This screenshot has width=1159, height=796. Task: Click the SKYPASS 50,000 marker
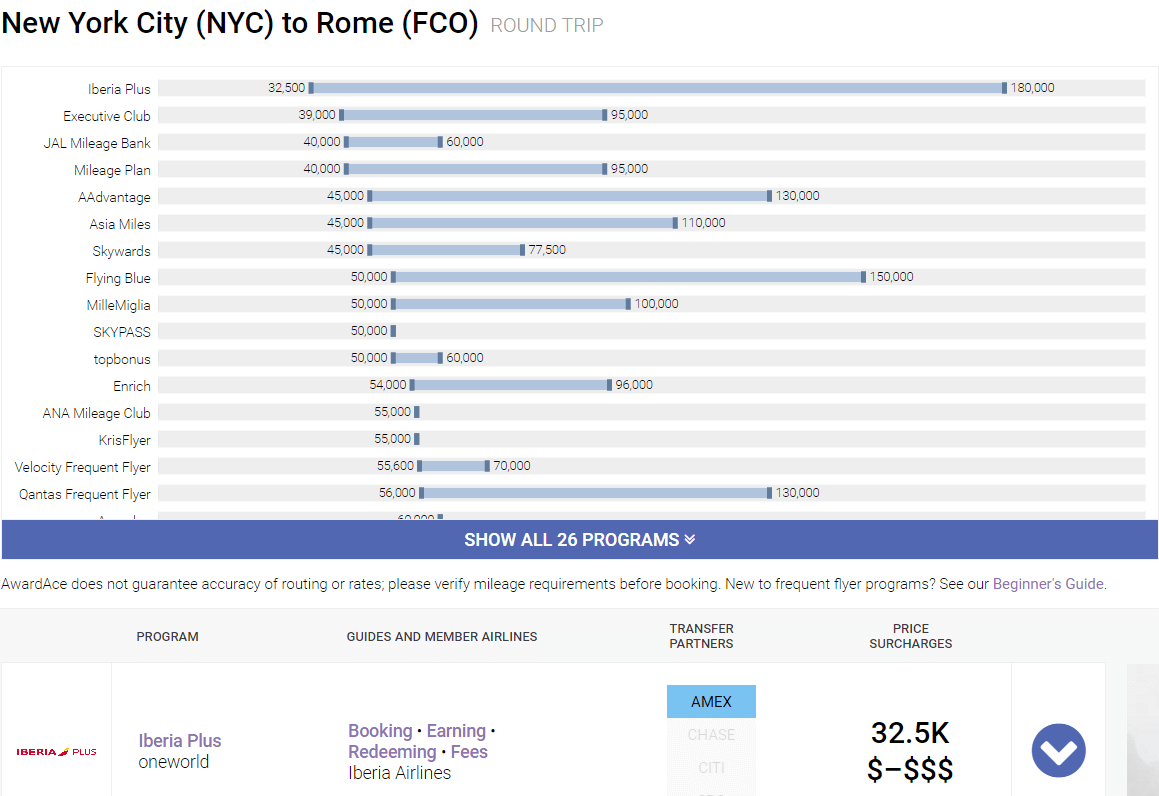tap(393, 331)
